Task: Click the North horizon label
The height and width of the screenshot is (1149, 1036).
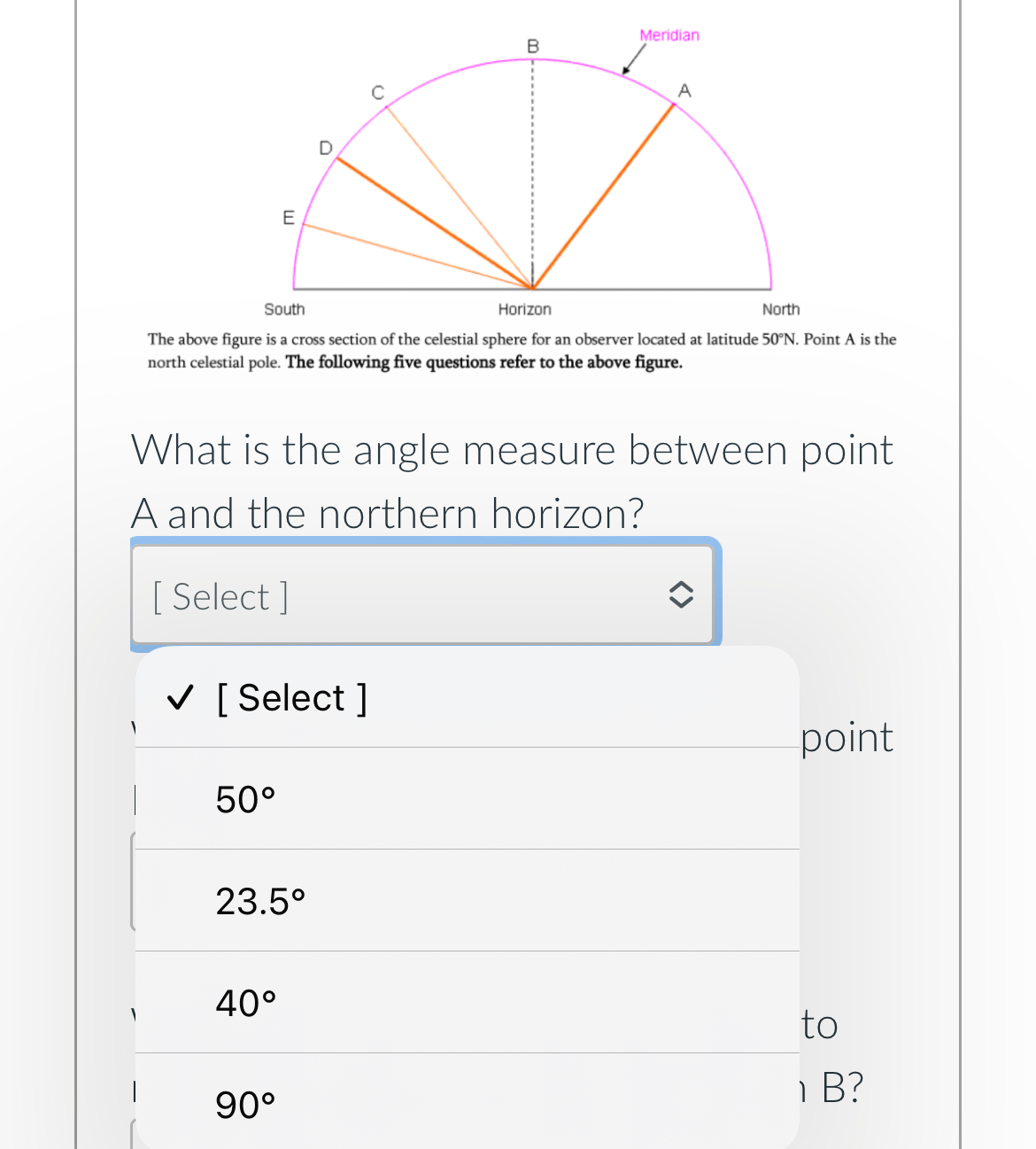Action: point(781,309)
